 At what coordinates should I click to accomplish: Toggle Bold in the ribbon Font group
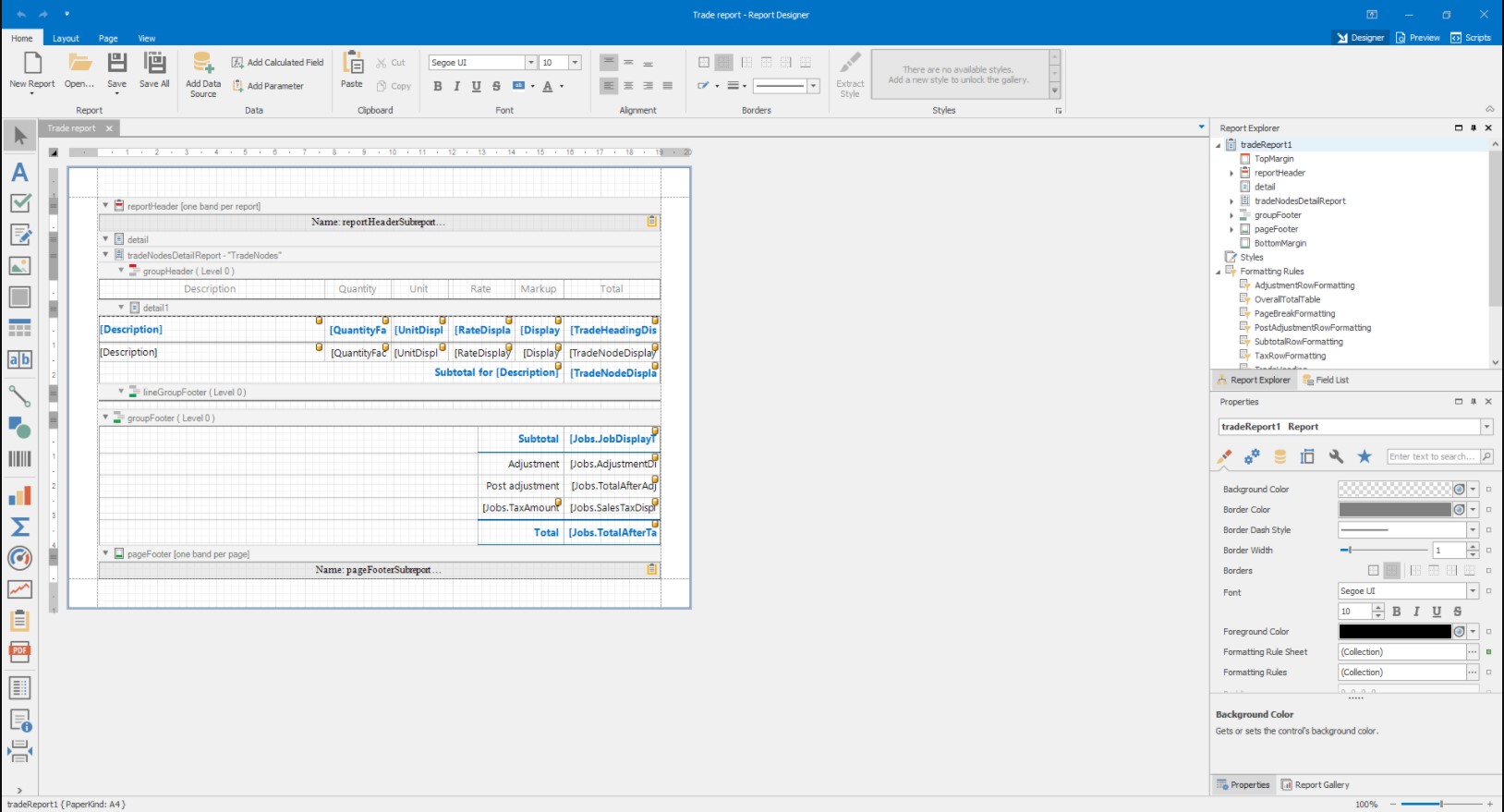tap(438, 86)
